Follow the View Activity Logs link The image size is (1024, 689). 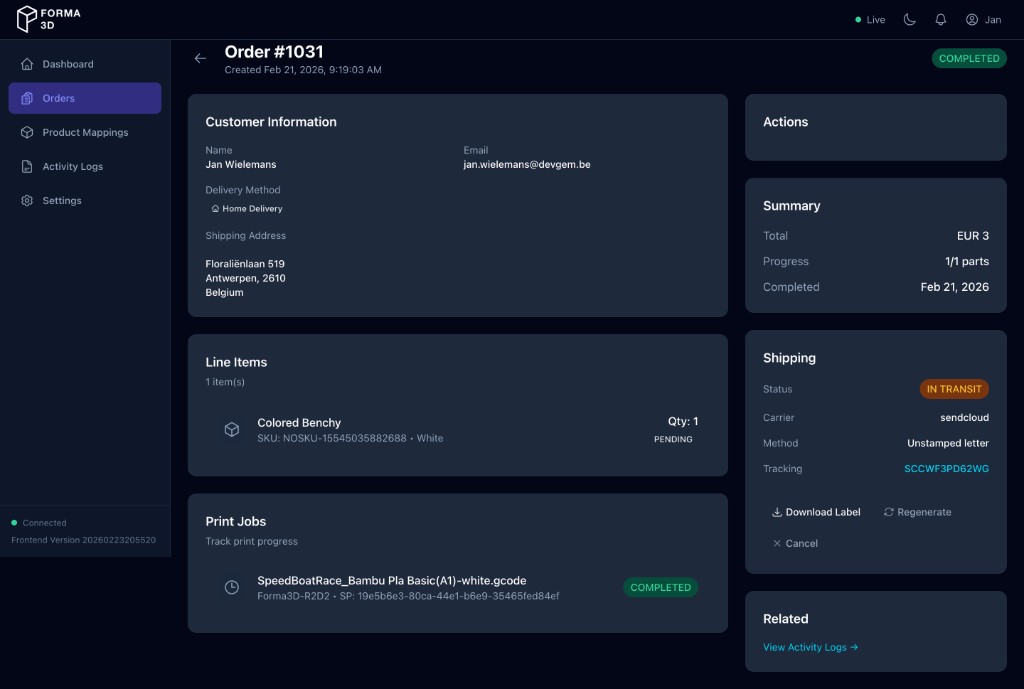pyautogui.click(x=810, y=647)
